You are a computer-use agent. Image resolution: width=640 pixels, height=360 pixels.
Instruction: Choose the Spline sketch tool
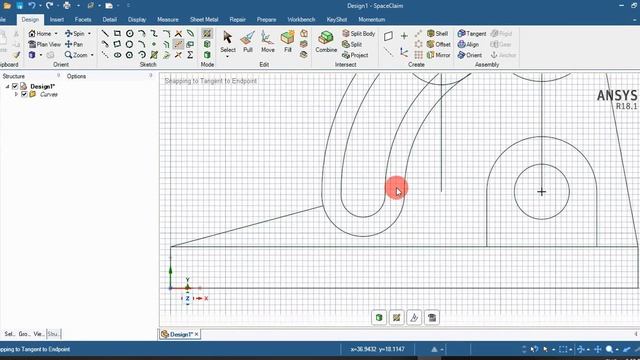coord(154,33)
